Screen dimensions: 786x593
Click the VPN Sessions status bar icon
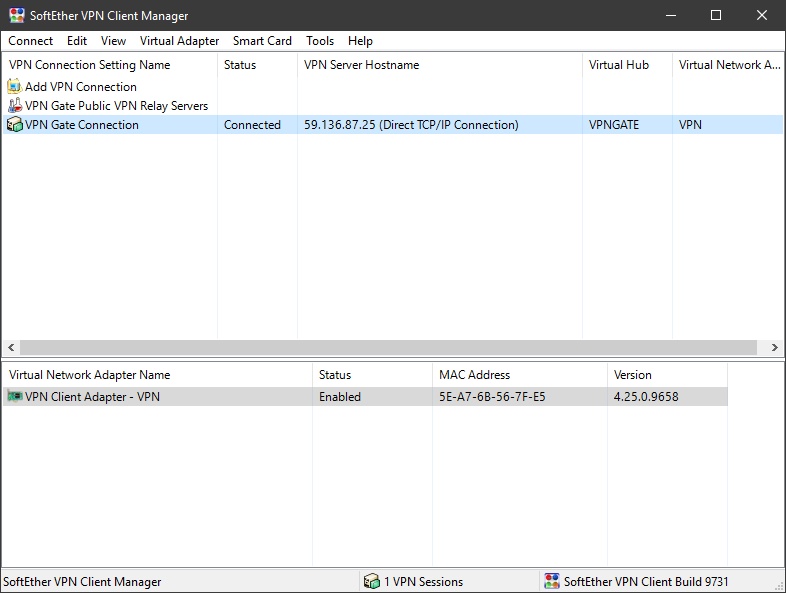coord(371,581)
